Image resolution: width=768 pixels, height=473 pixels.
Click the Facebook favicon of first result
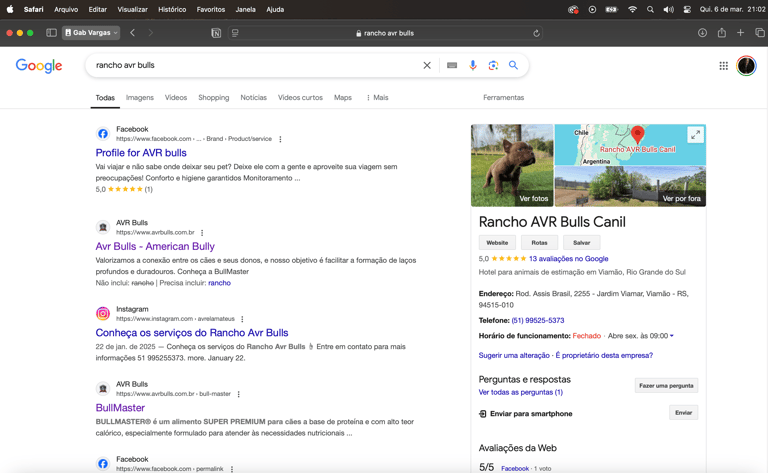103,134
